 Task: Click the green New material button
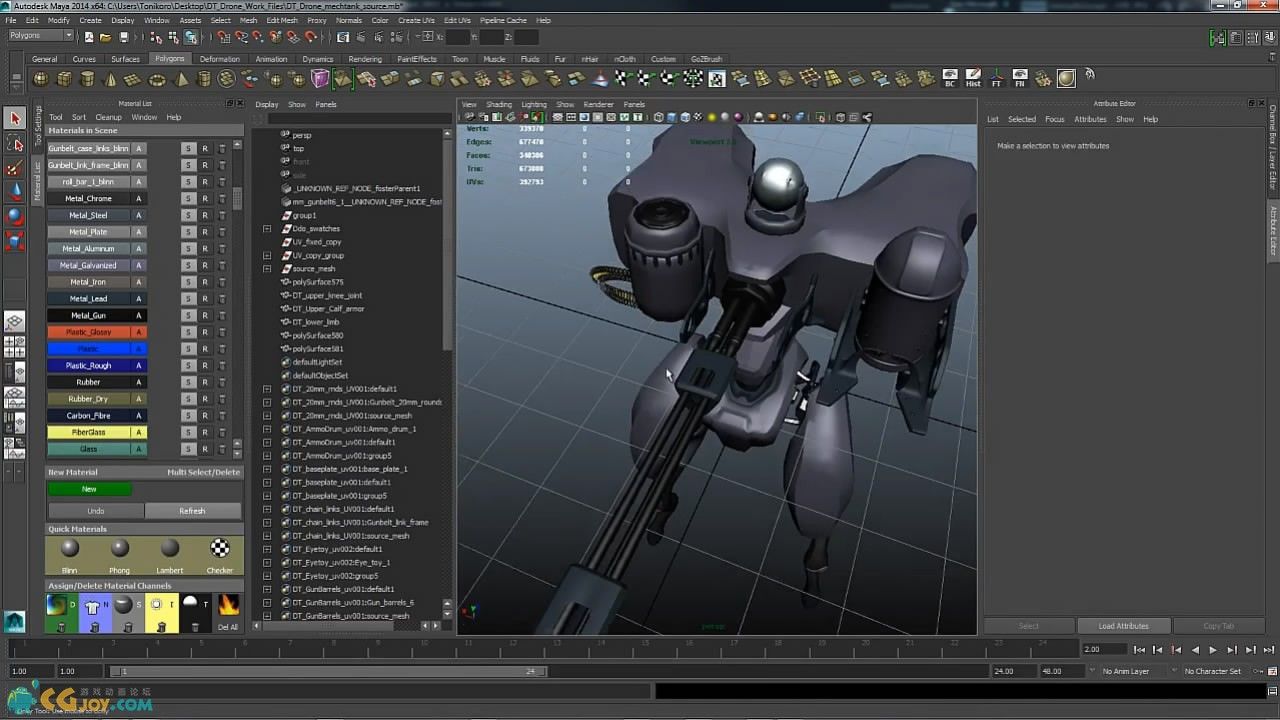(89, 489)
